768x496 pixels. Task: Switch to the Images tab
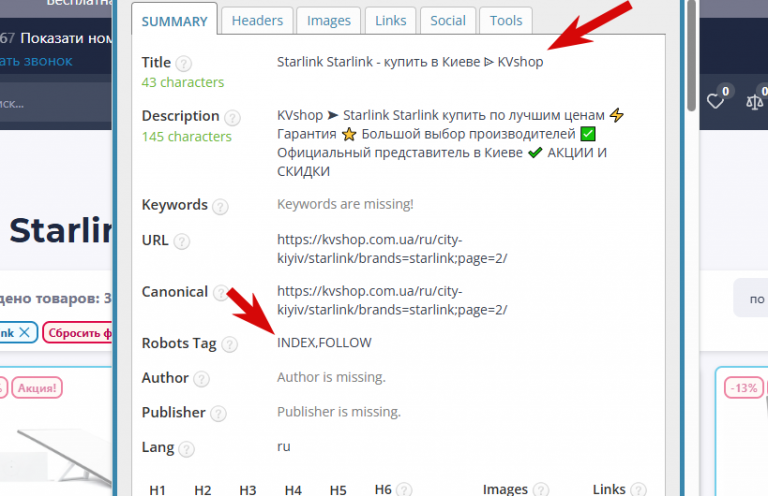(x=329, y=21)
